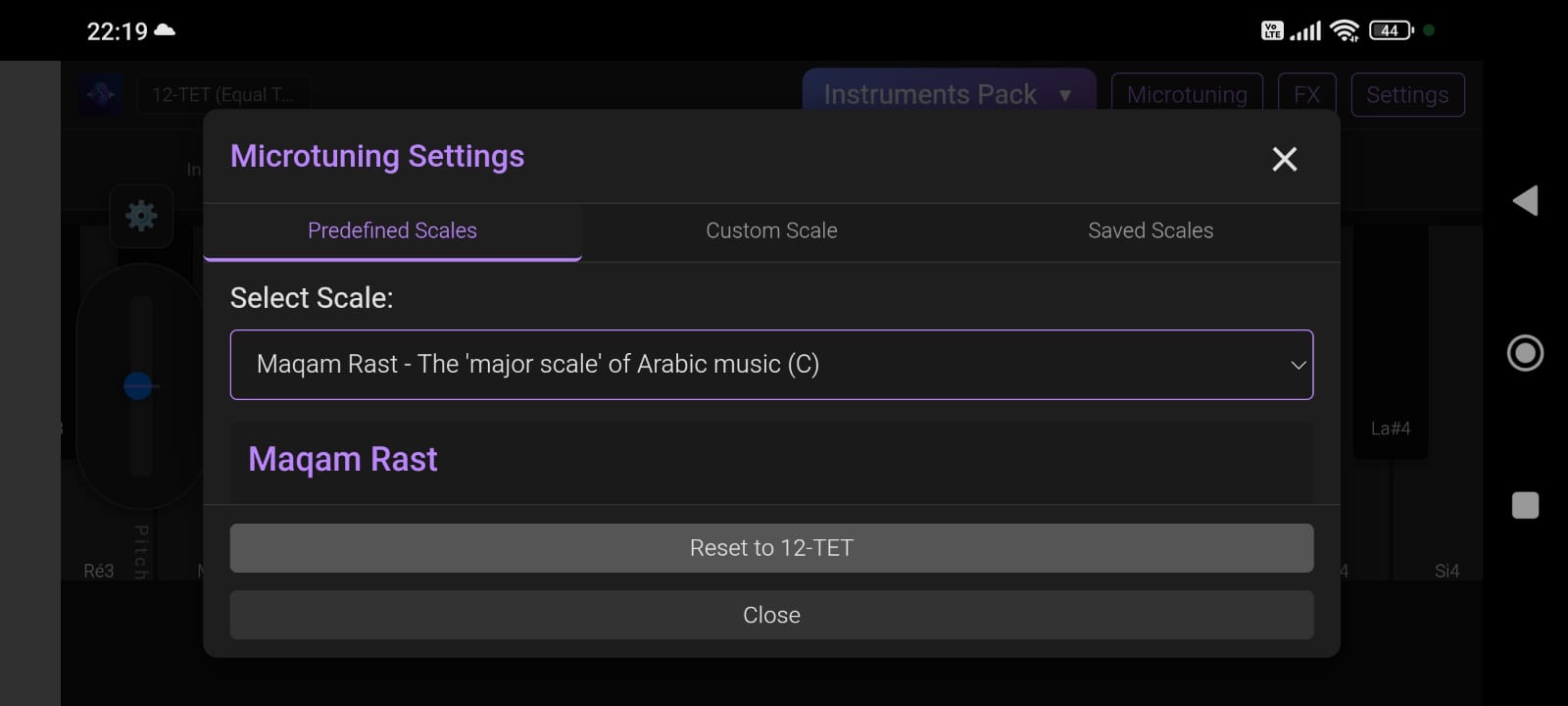Click the bottom Close button
1568x706 pixels.
pyautogui.click(x=771, y=615)
